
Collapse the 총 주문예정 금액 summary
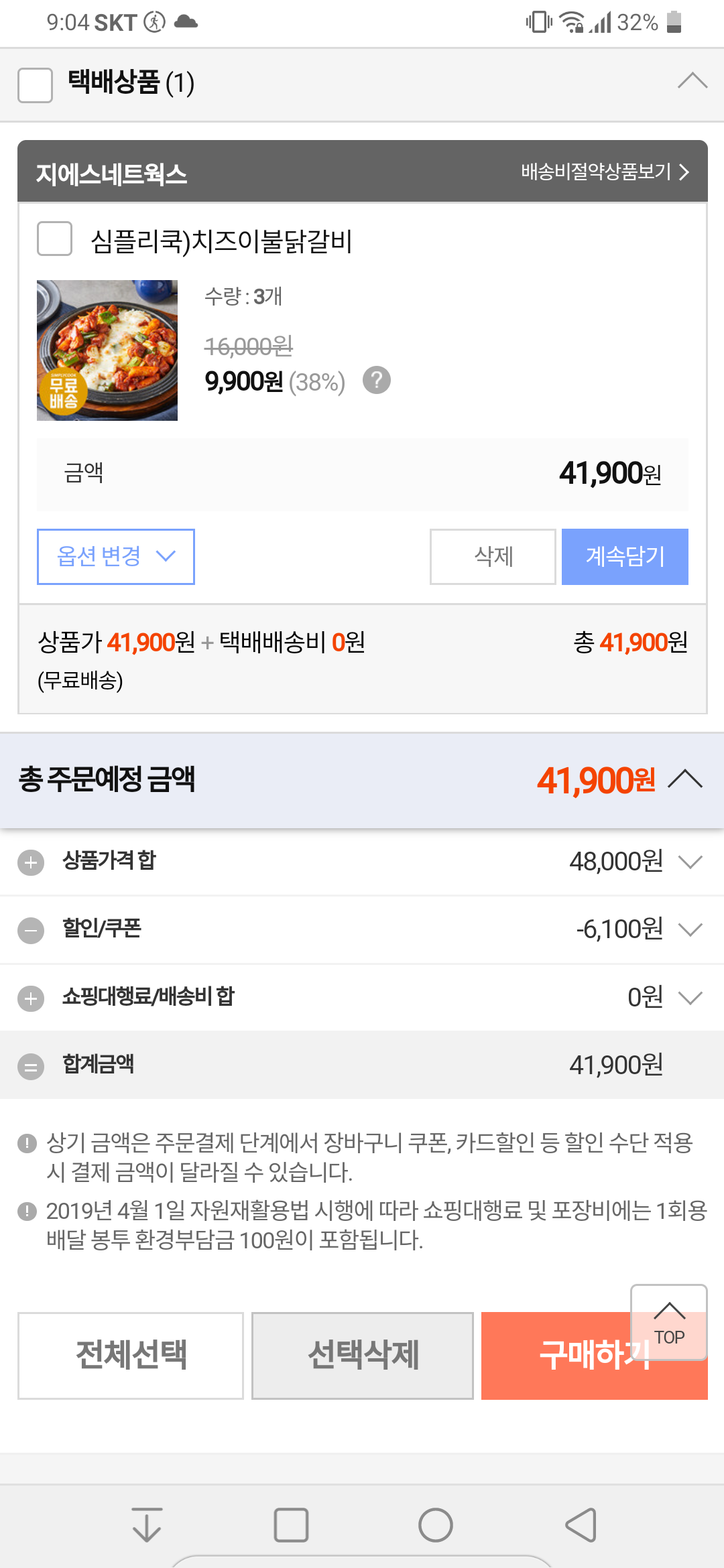pyautogui.click(x=685, y=779)
